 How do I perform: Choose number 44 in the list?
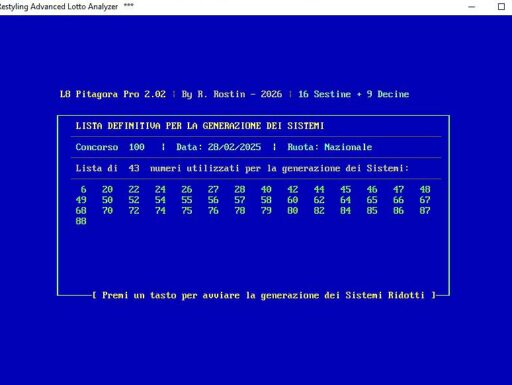[x=319, y=190]
